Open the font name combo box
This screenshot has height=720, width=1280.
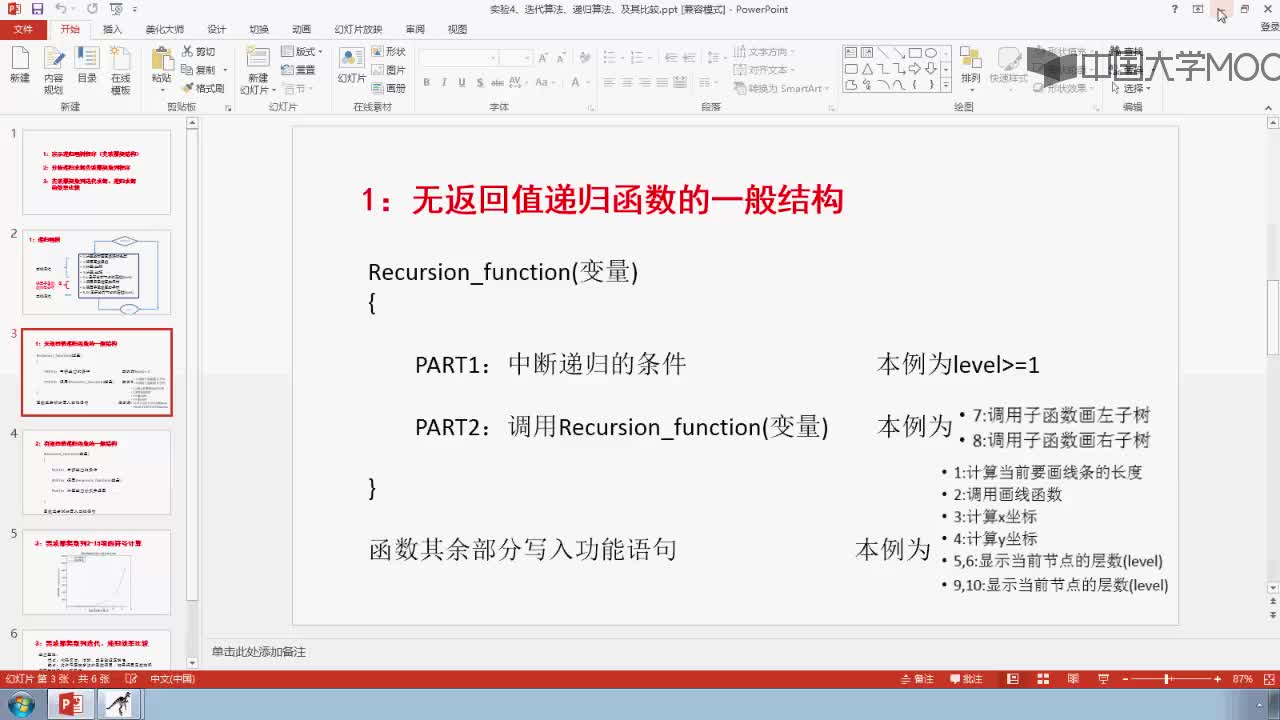[458, 58]
